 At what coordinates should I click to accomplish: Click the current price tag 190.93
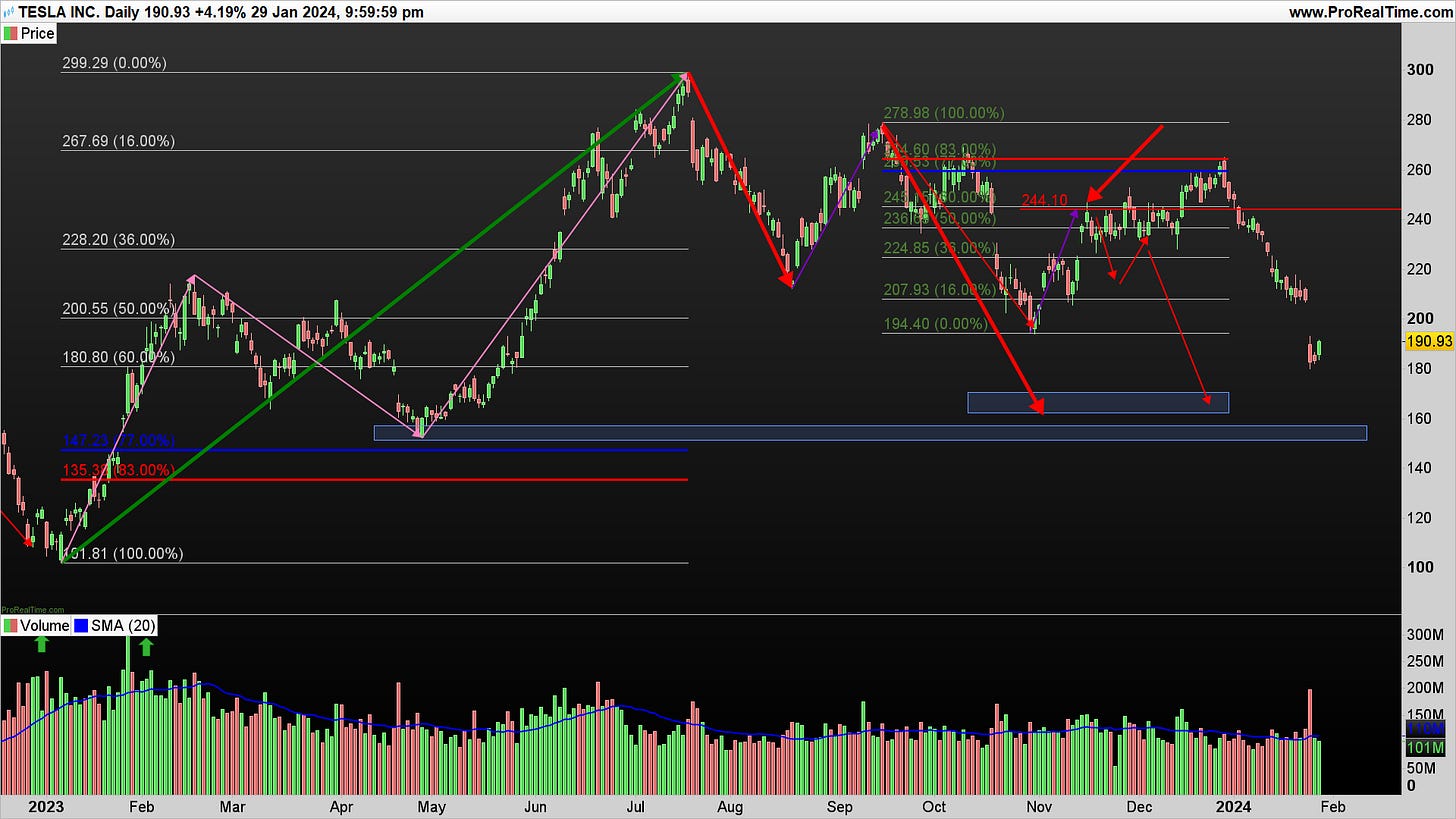point(1429,342)
